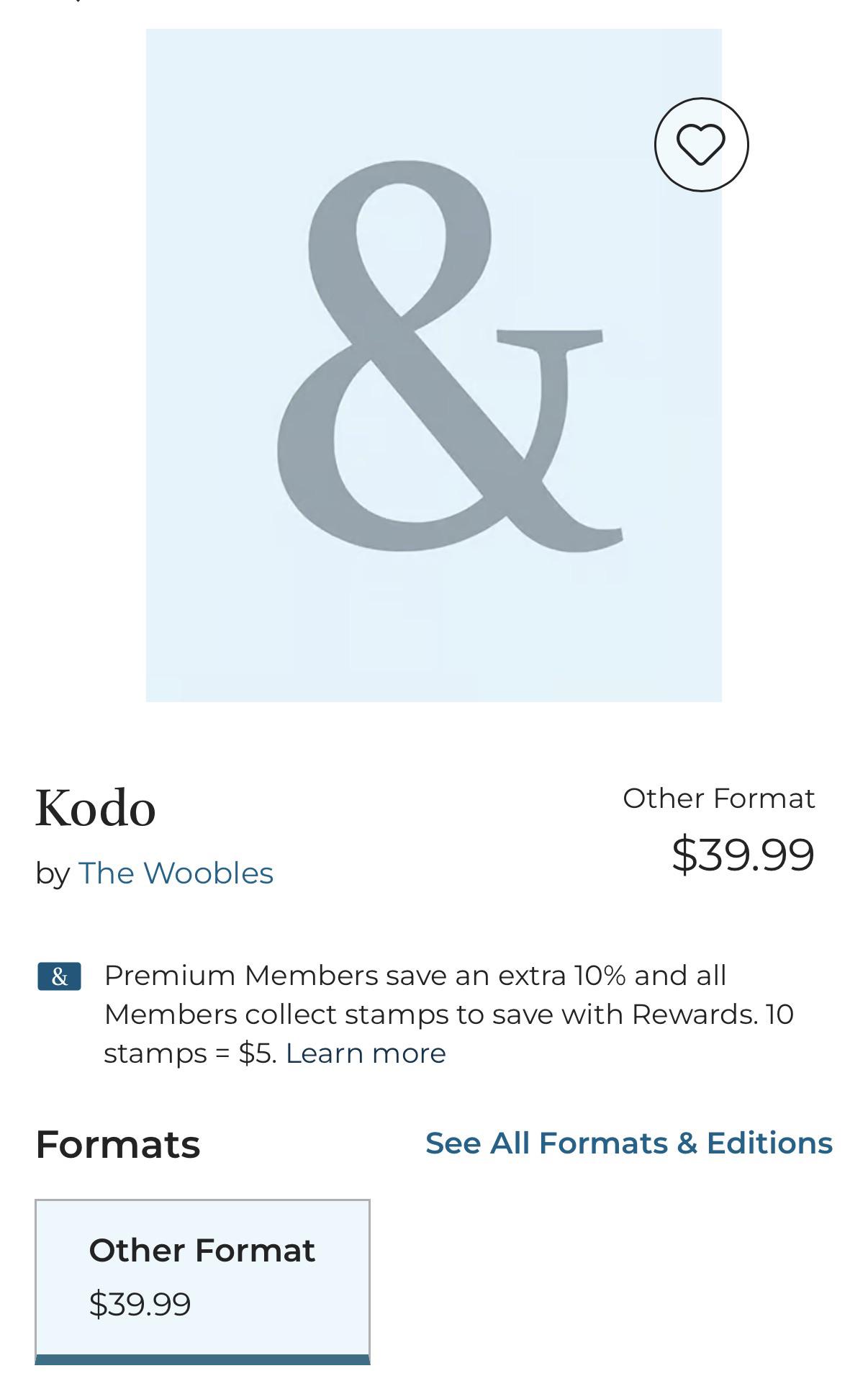Select the Other Format $39.99 card
The image size is (868, 1394).
coord(202,1282)
